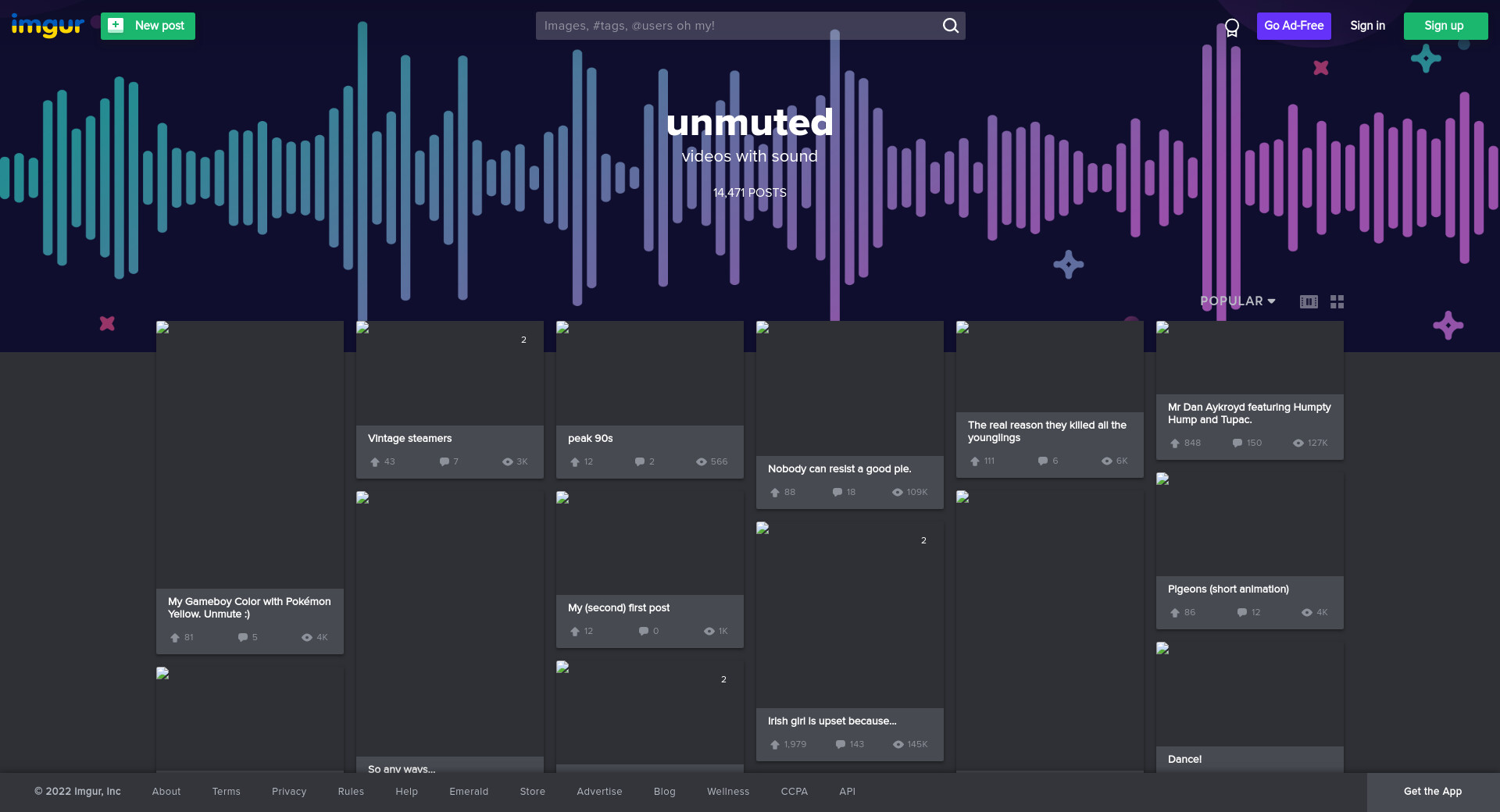Click the '© 2022 Imgur, Inc' footer text
Screen dimensions: 1500x812
click(x=77, y=792)
